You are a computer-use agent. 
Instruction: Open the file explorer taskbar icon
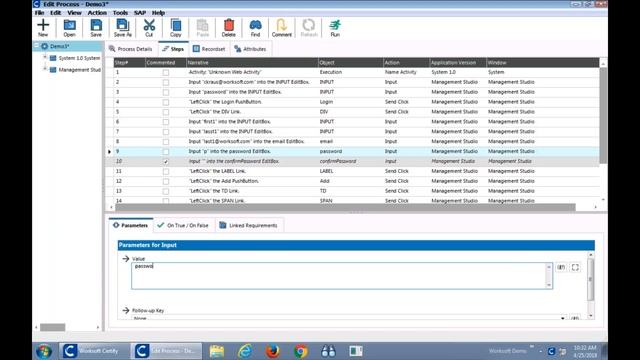217,351
